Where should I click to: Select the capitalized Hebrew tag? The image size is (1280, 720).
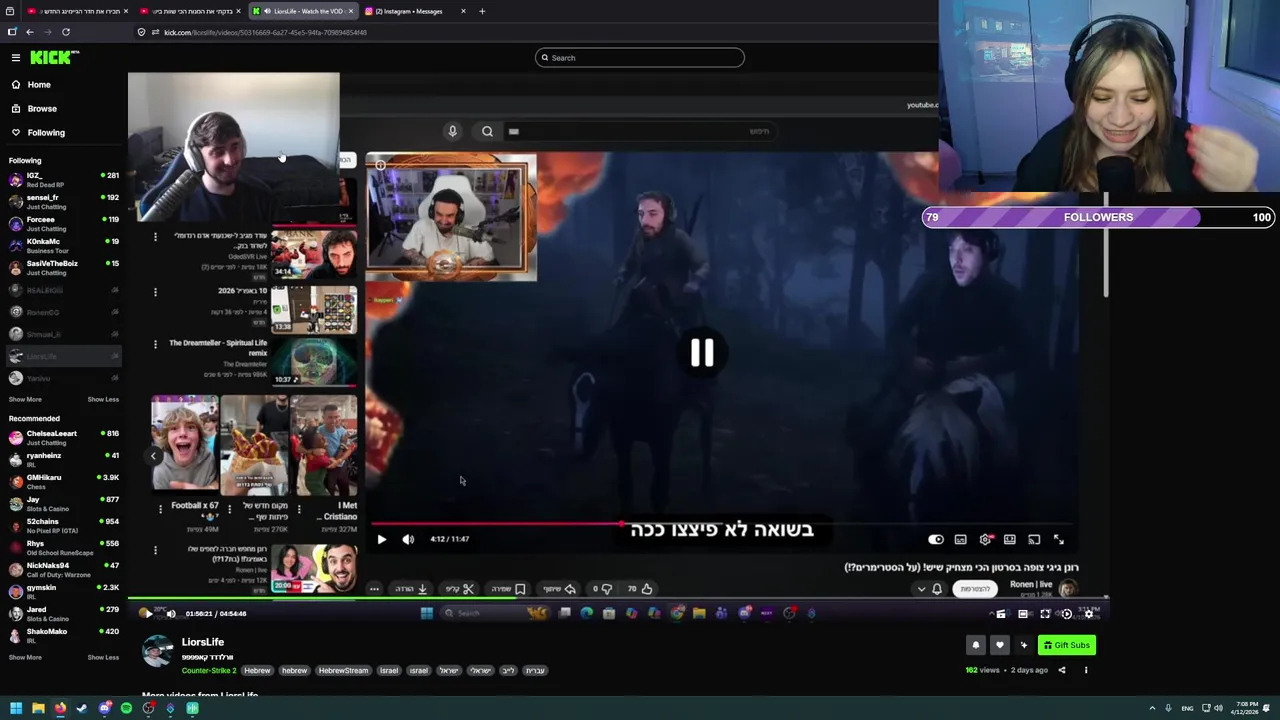(x=257, y=671)
